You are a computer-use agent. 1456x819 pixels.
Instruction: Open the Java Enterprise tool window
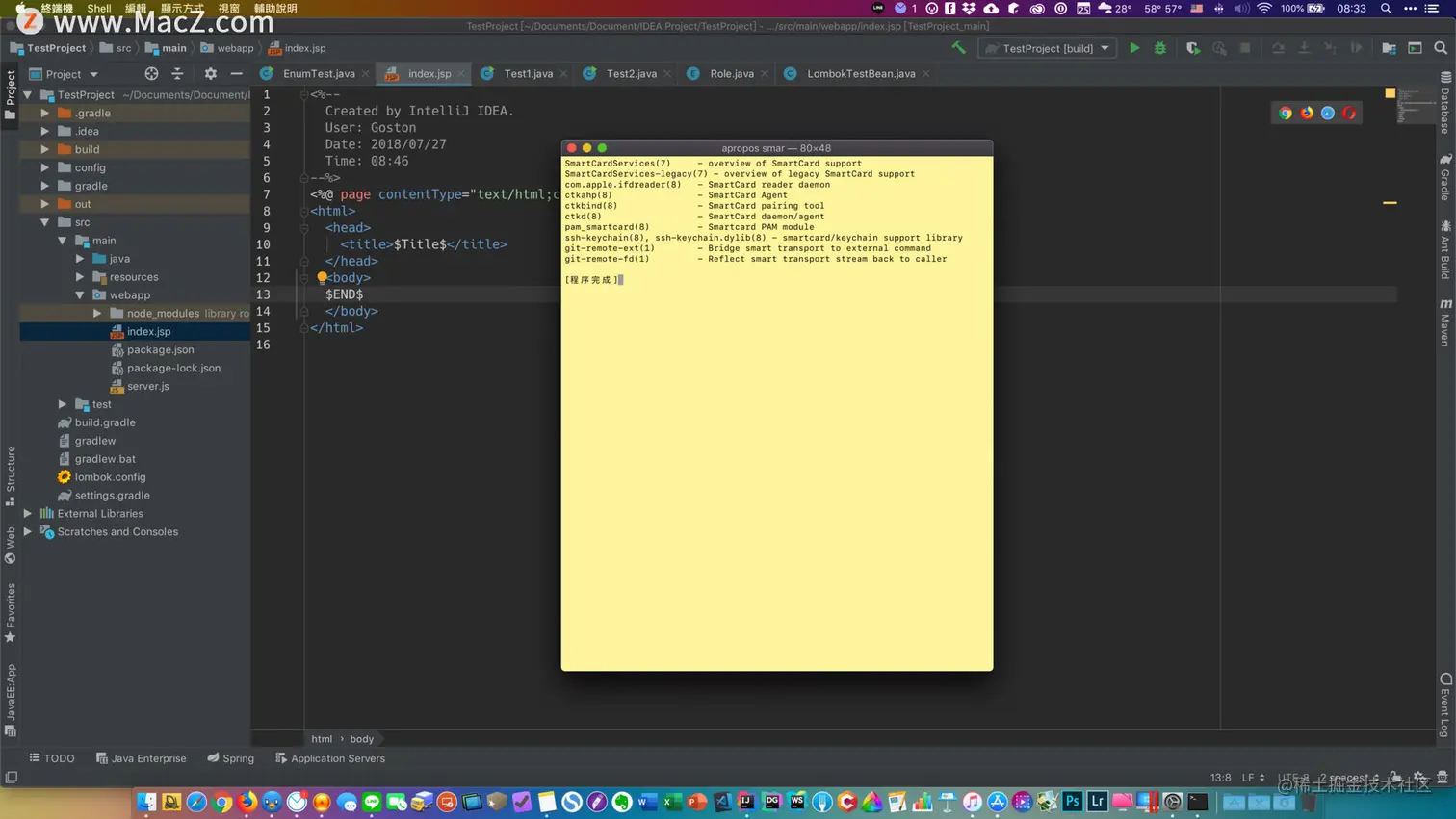(141, 758)
